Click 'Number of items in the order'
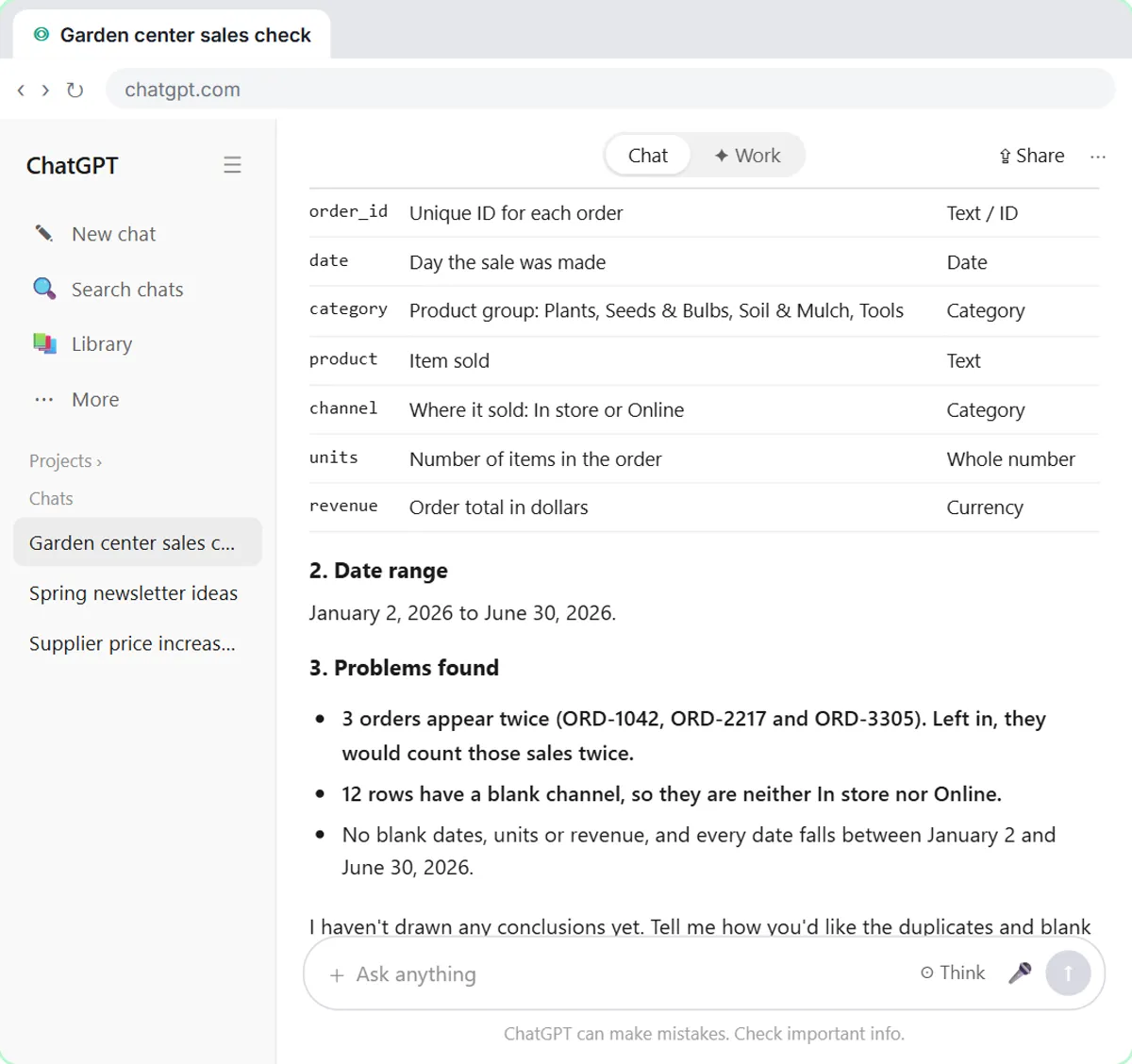1132x1064 pixels. (536, 459)
